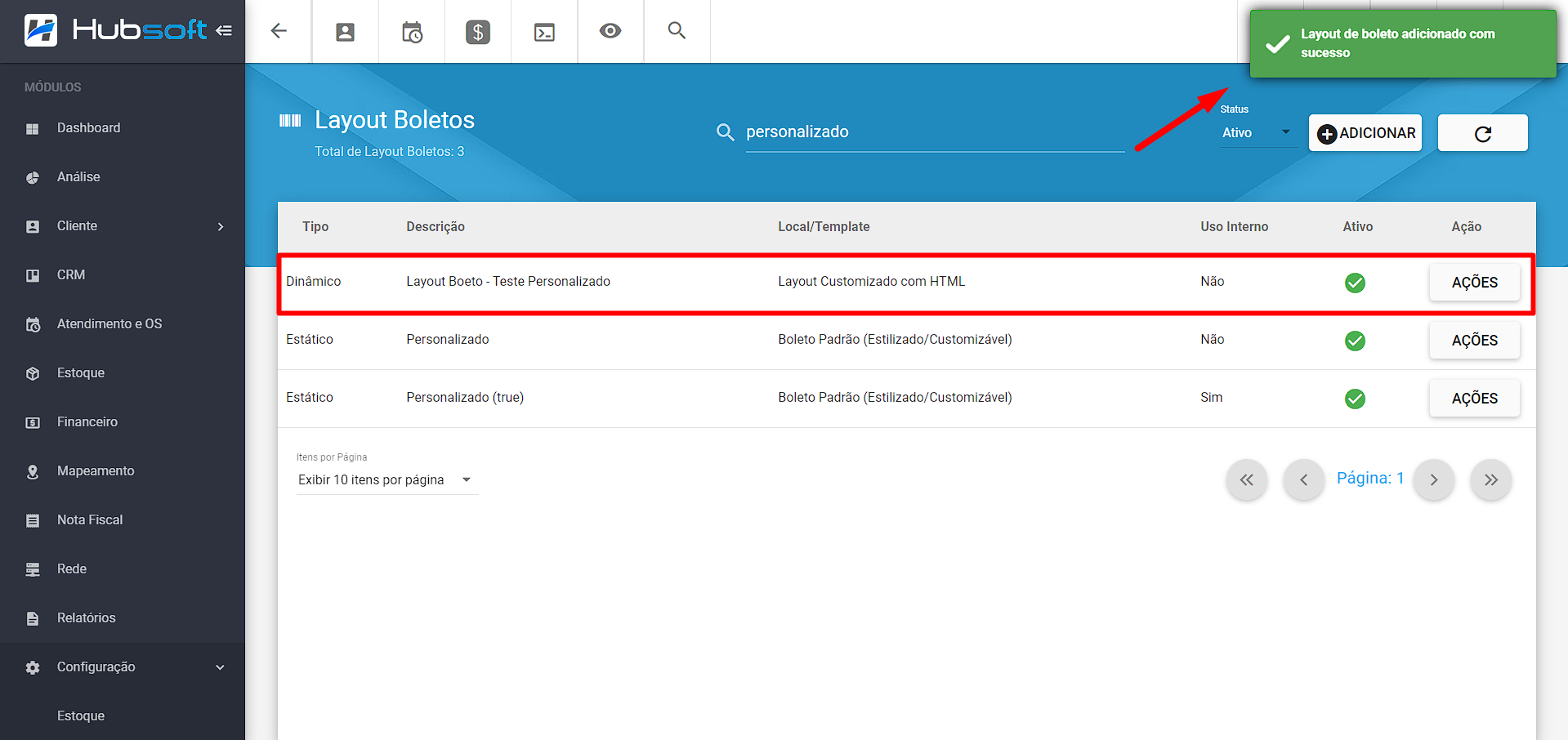The image size is (1568, 740).
Task: Click the Financeiro sidebar icon
Action: coord(33,422)
